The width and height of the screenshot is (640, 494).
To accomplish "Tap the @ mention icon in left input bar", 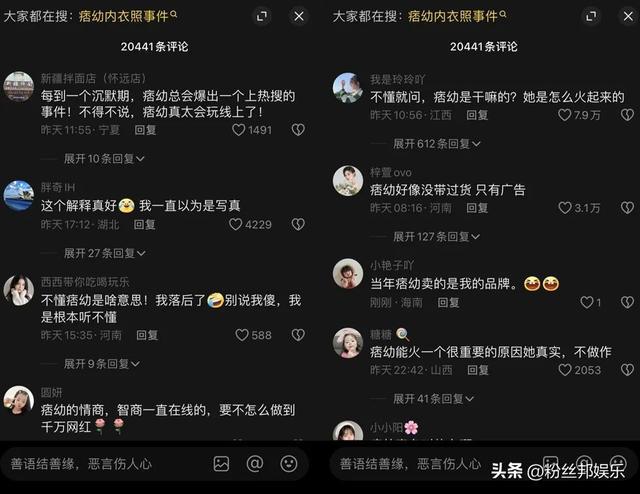I will click(255, 464).
